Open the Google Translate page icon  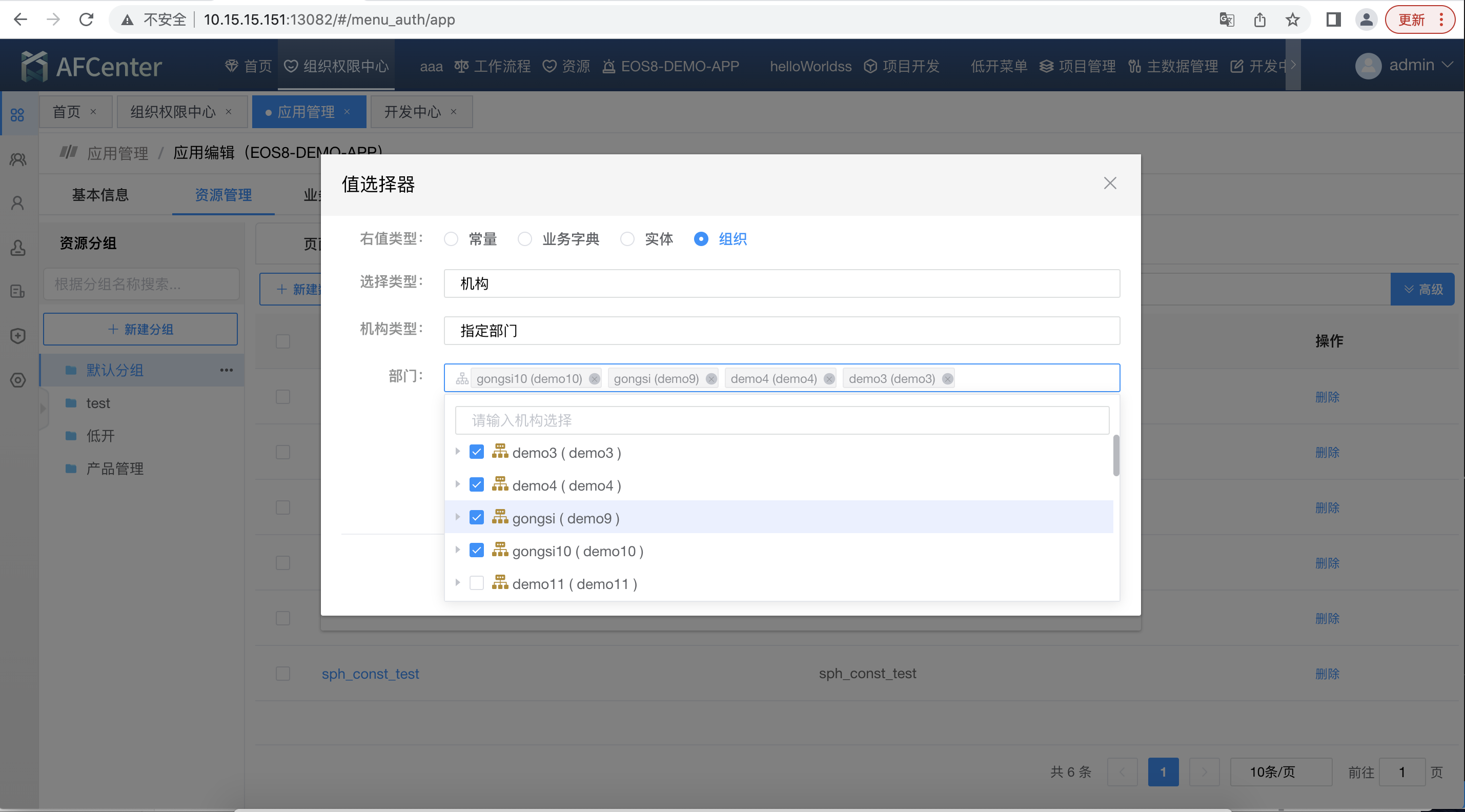1227,20
